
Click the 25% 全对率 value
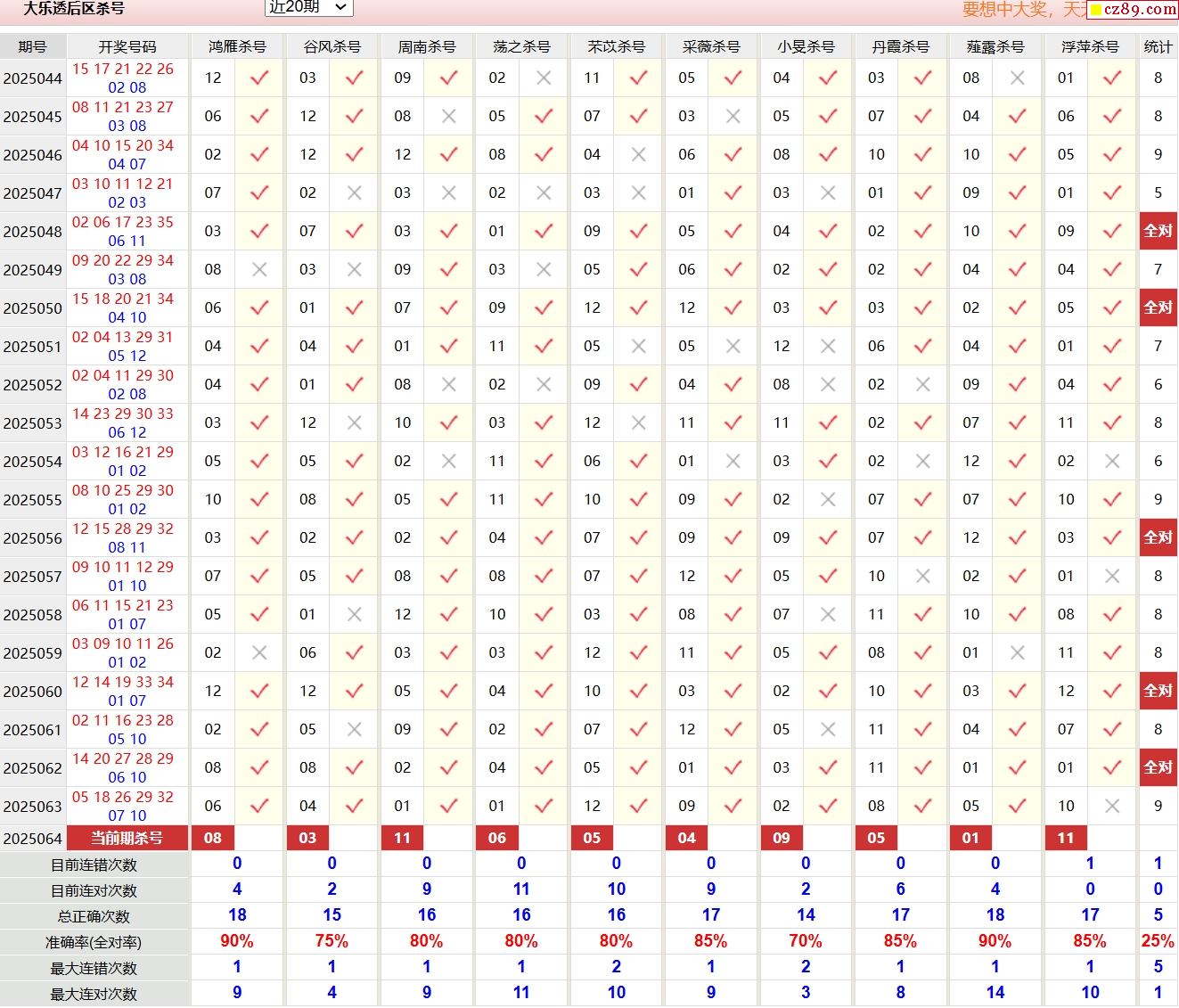coord(1158,941)
